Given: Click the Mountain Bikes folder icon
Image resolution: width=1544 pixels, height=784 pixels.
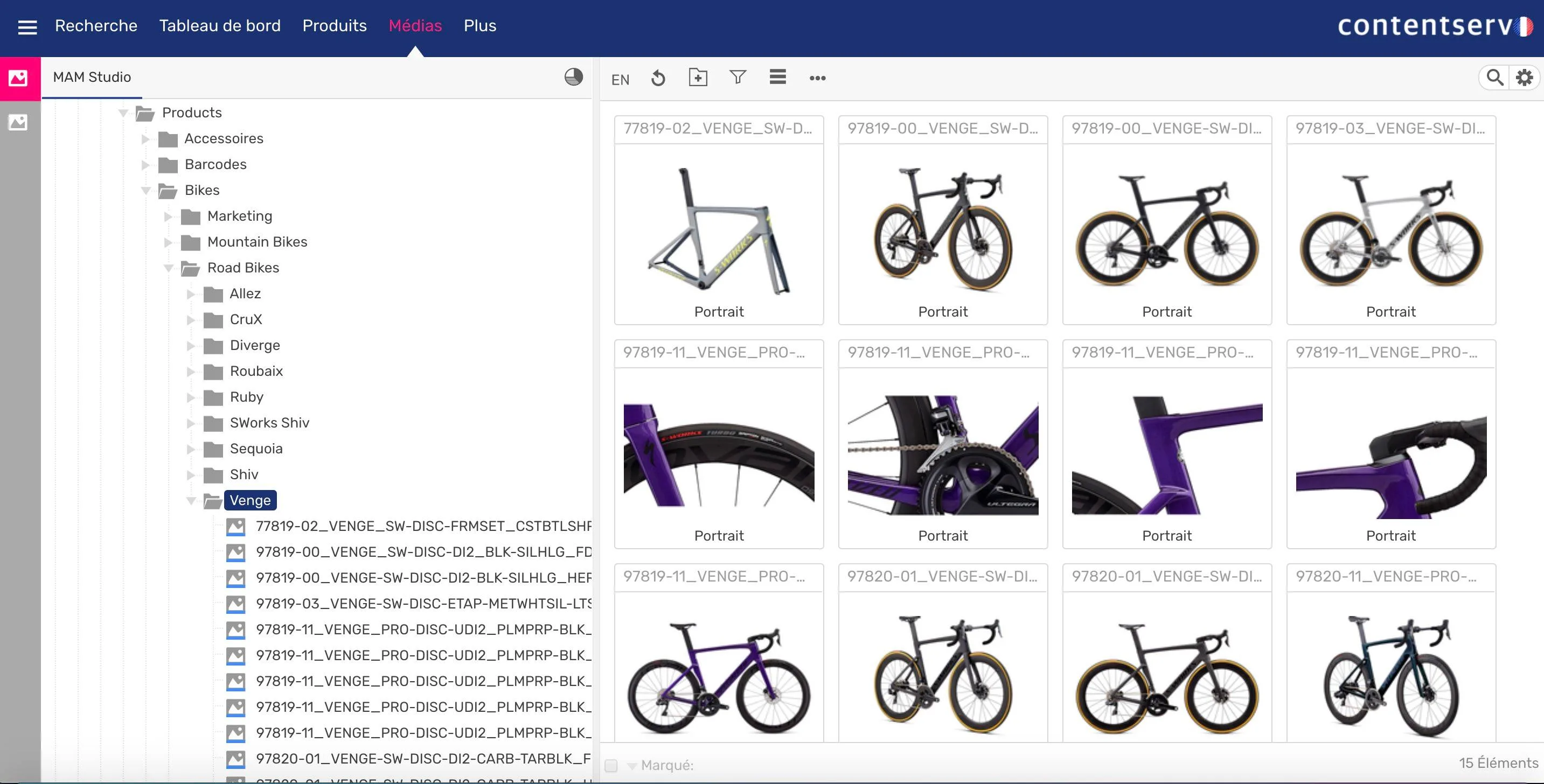Looking at the screenshot, I should pyautogui.click(x=191, y=242).
